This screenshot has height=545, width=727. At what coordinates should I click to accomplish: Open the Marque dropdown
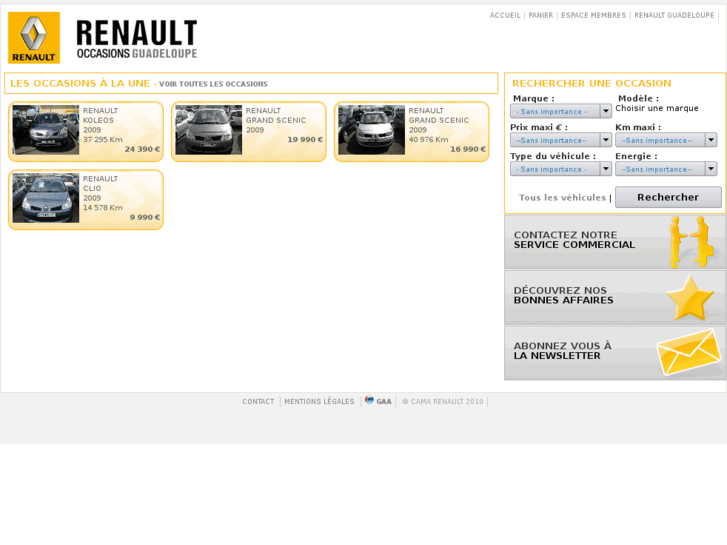pos(561,111)
